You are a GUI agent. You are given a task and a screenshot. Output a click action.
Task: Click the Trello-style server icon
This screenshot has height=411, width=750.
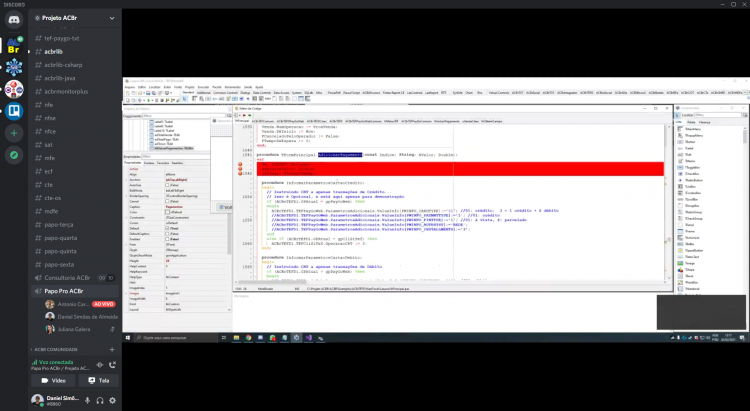14,111
